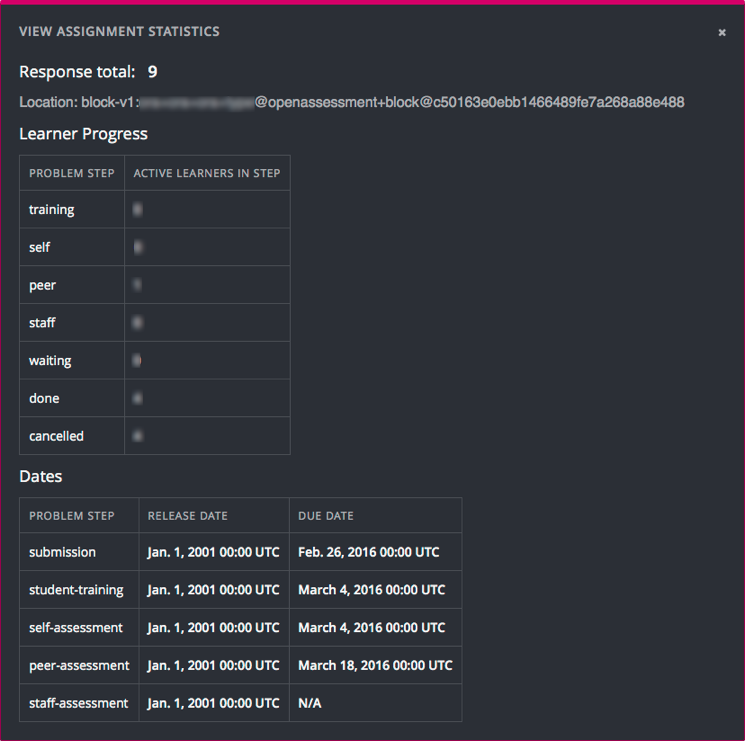Select the staff step row label
745x741 pixels.
42,323
